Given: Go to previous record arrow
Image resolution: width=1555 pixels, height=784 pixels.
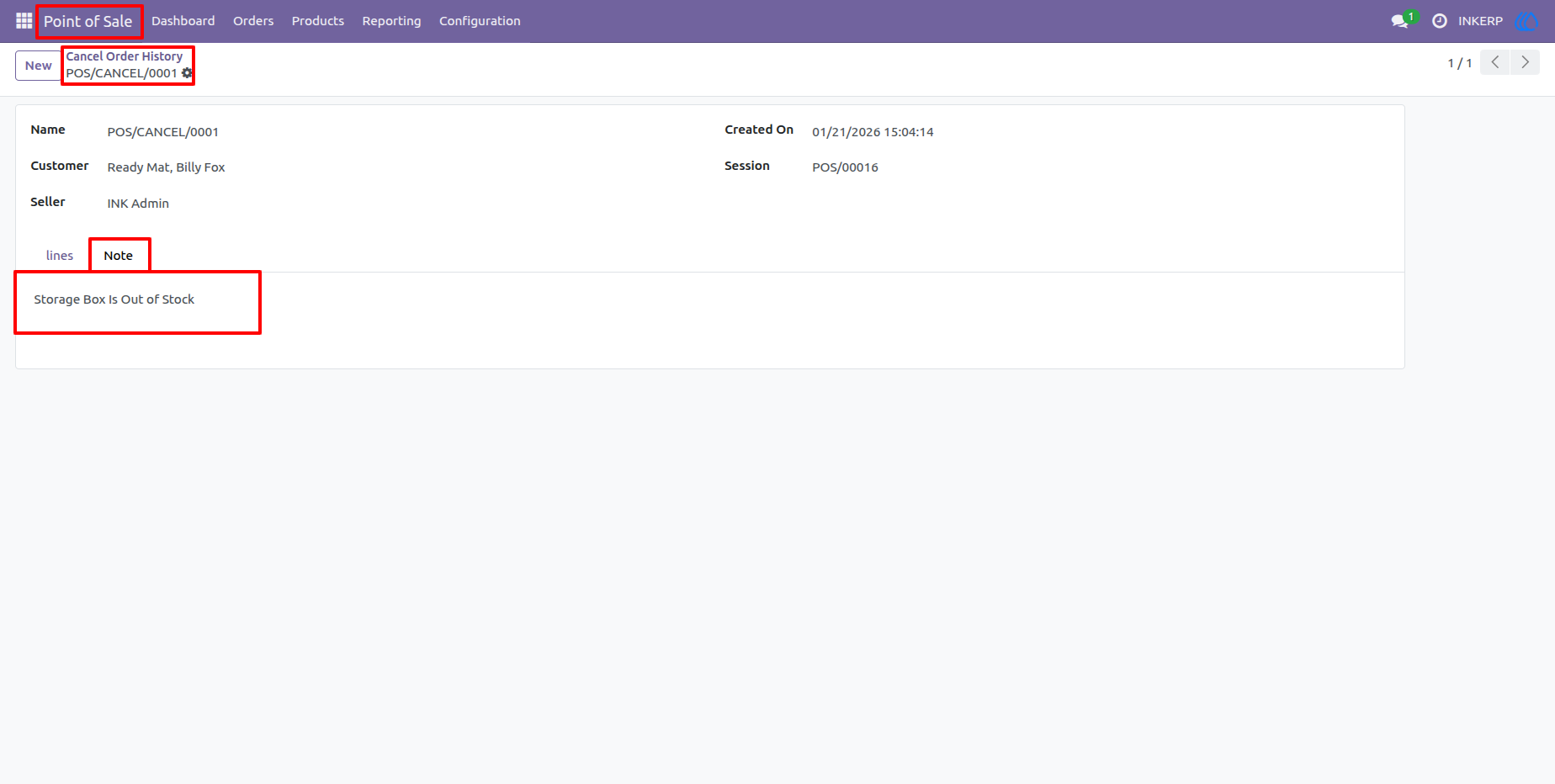Looking at the screenshot, I should click(x=1495, y=62).
